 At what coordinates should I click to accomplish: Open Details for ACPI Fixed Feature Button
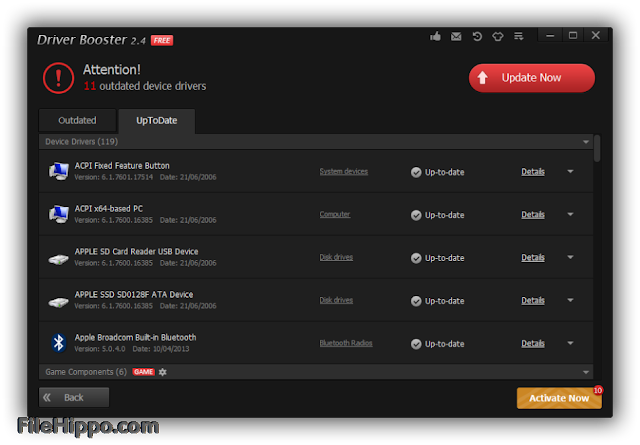click(533, 172)
